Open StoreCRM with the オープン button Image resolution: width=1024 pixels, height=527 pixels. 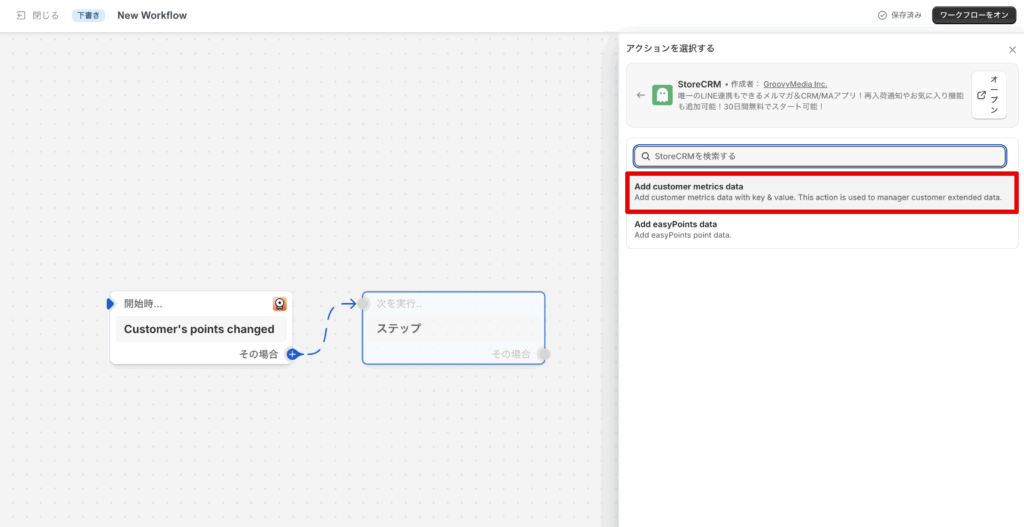(989, 95)
